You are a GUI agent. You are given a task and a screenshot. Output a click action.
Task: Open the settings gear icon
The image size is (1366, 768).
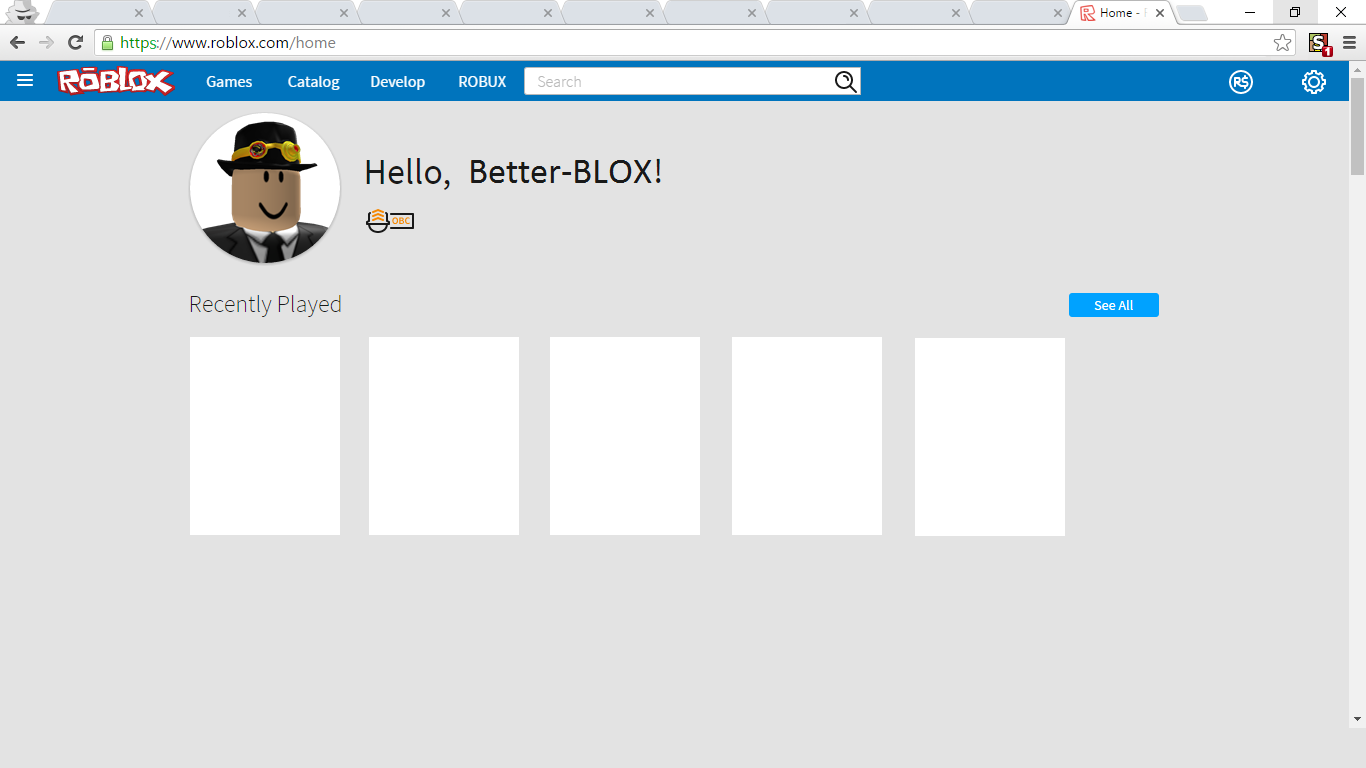tap(1313, 81)
